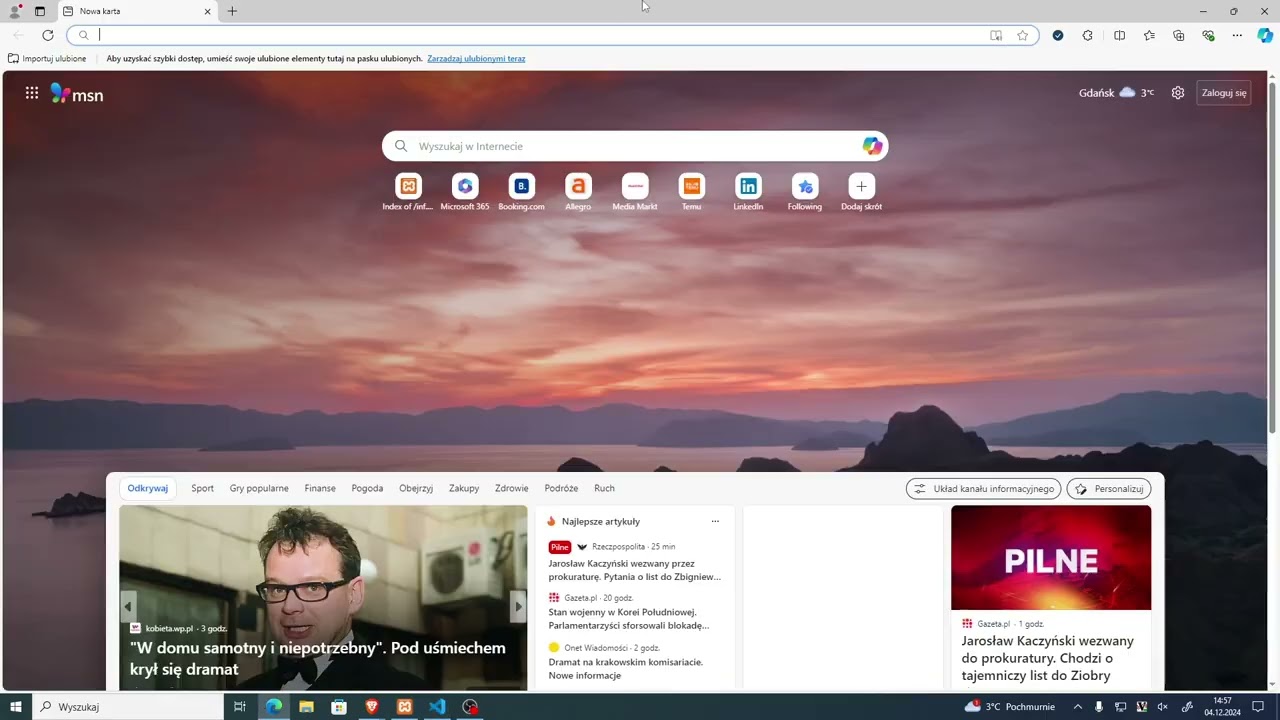The width and height of the screenshot is (1280, 720).
Task: Select the Podróże tab
Action: coord(561,488)
